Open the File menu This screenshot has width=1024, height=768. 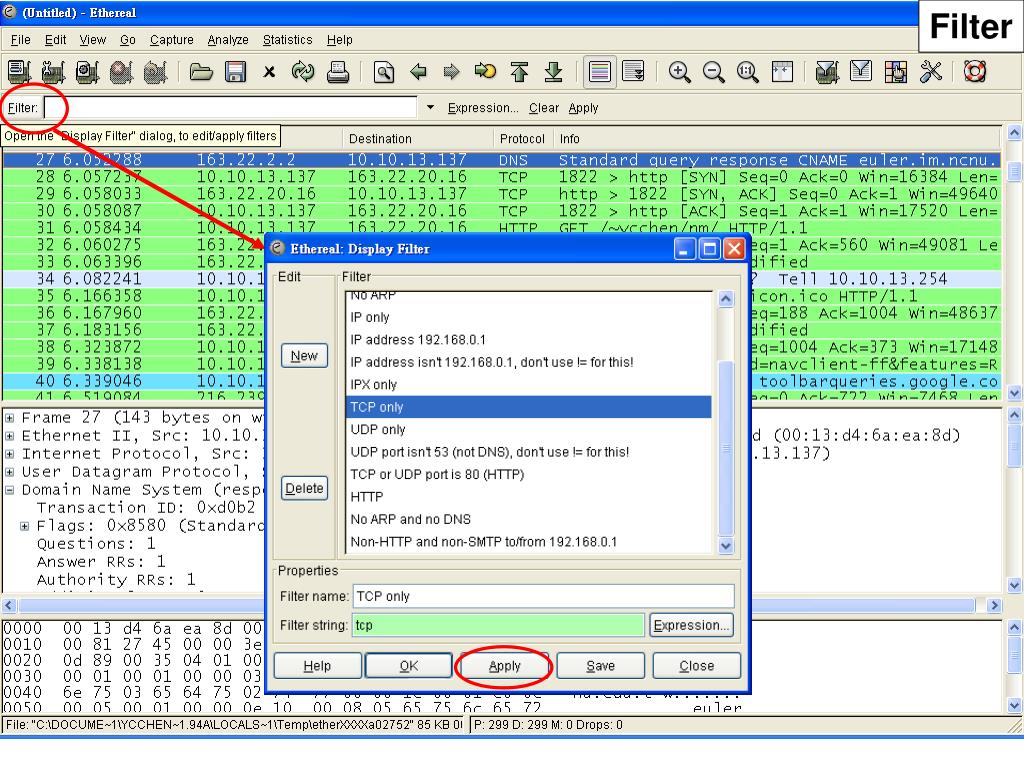coord(20,40)
